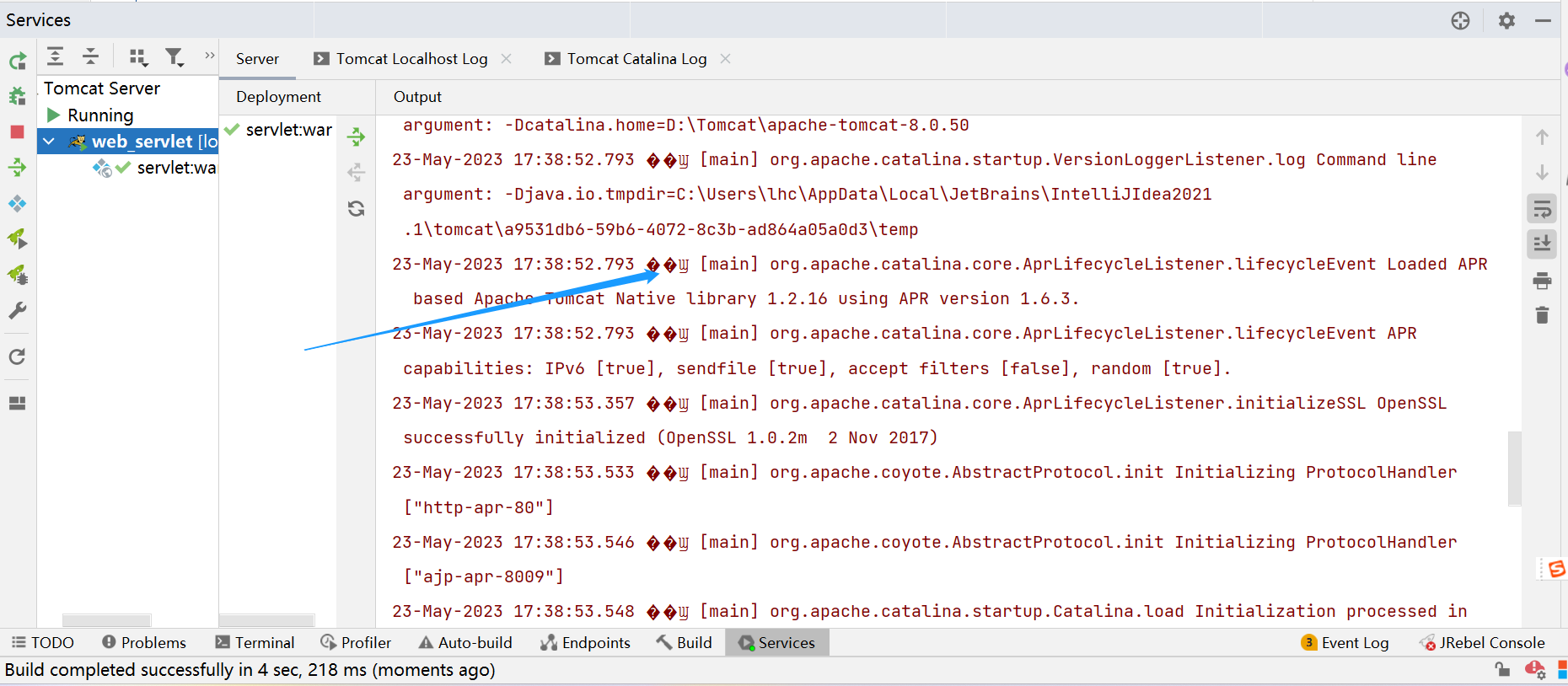Click the red error indicator icon

[1534, 670]
